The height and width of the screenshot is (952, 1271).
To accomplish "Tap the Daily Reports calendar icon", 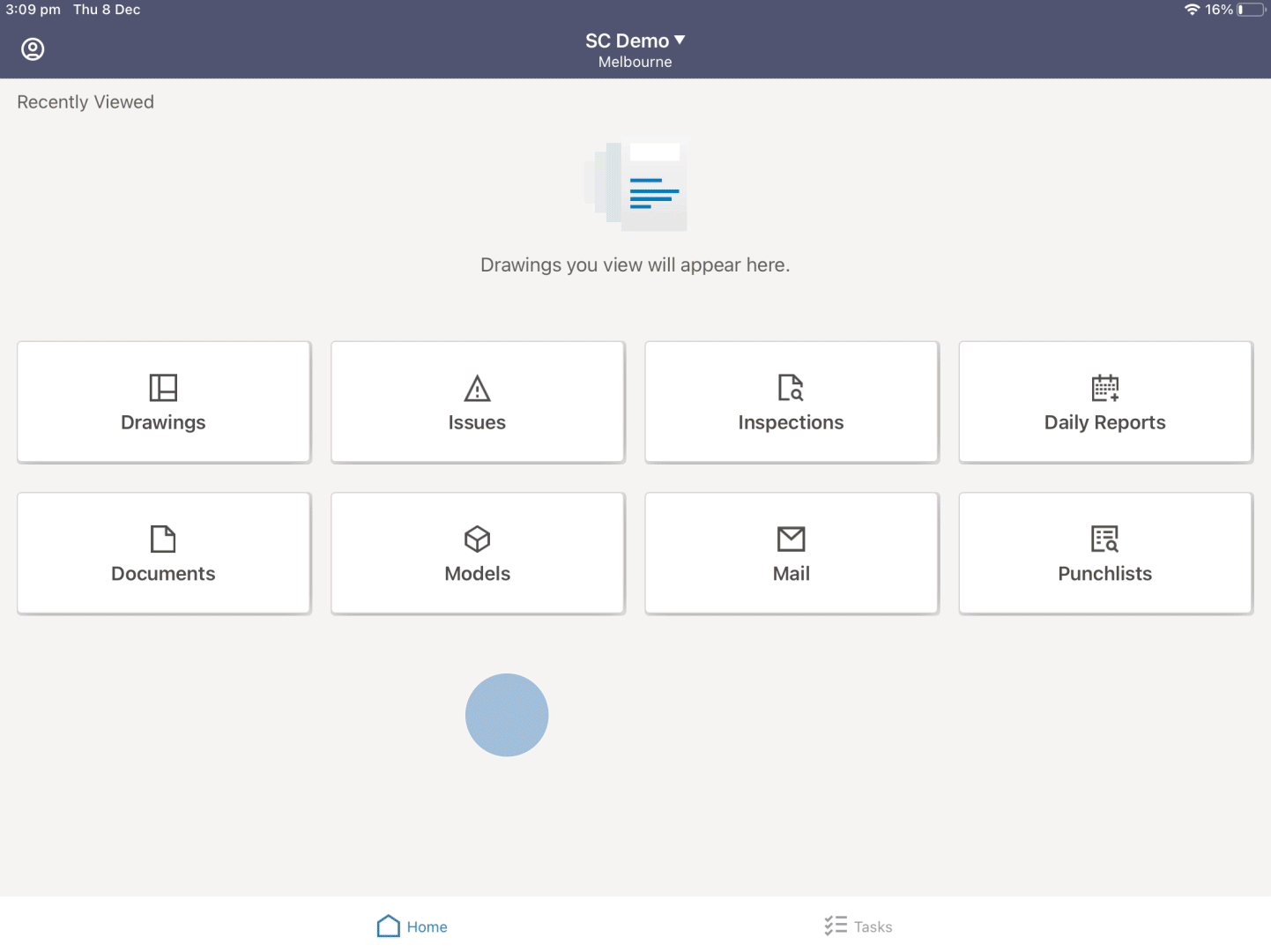I will [x=1104, y=388].
